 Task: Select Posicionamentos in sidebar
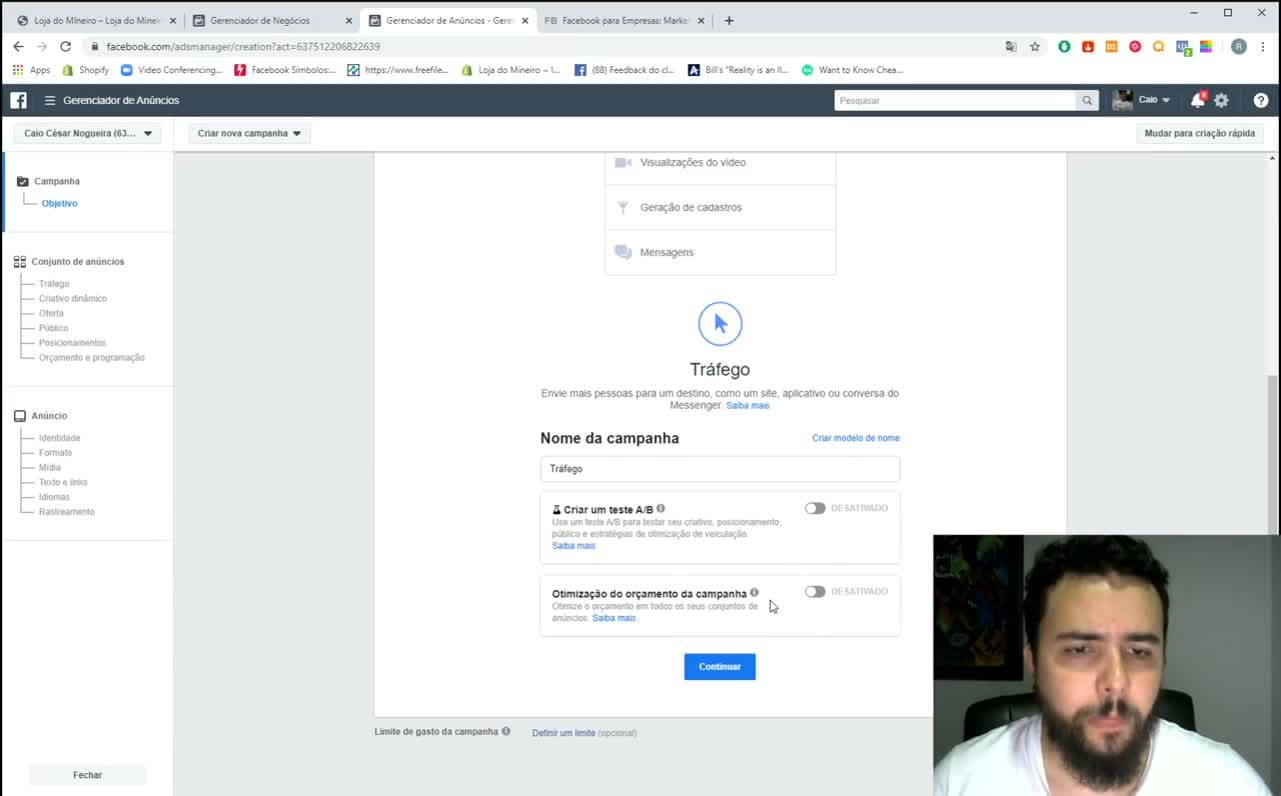pyautogui.click(x=72, y=343)
